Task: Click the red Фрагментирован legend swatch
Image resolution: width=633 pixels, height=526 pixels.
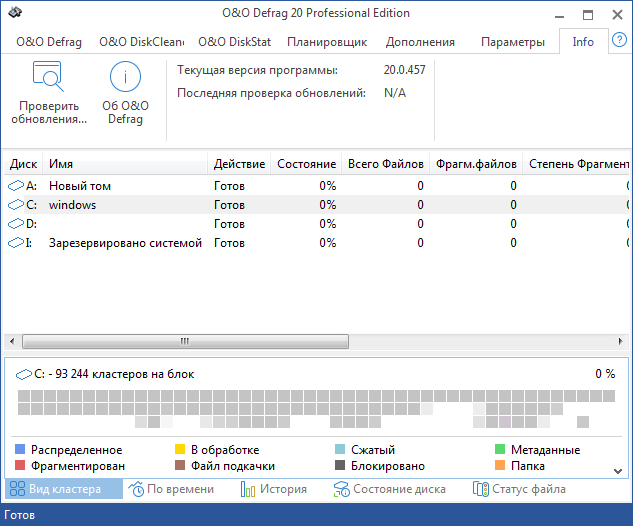Action: point(20,465)
